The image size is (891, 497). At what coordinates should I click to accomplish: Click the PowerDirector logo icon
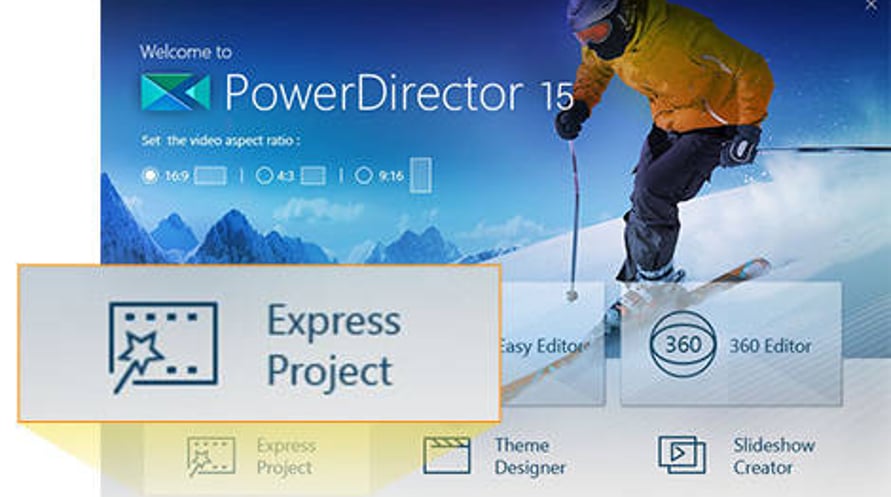(176, 92)
